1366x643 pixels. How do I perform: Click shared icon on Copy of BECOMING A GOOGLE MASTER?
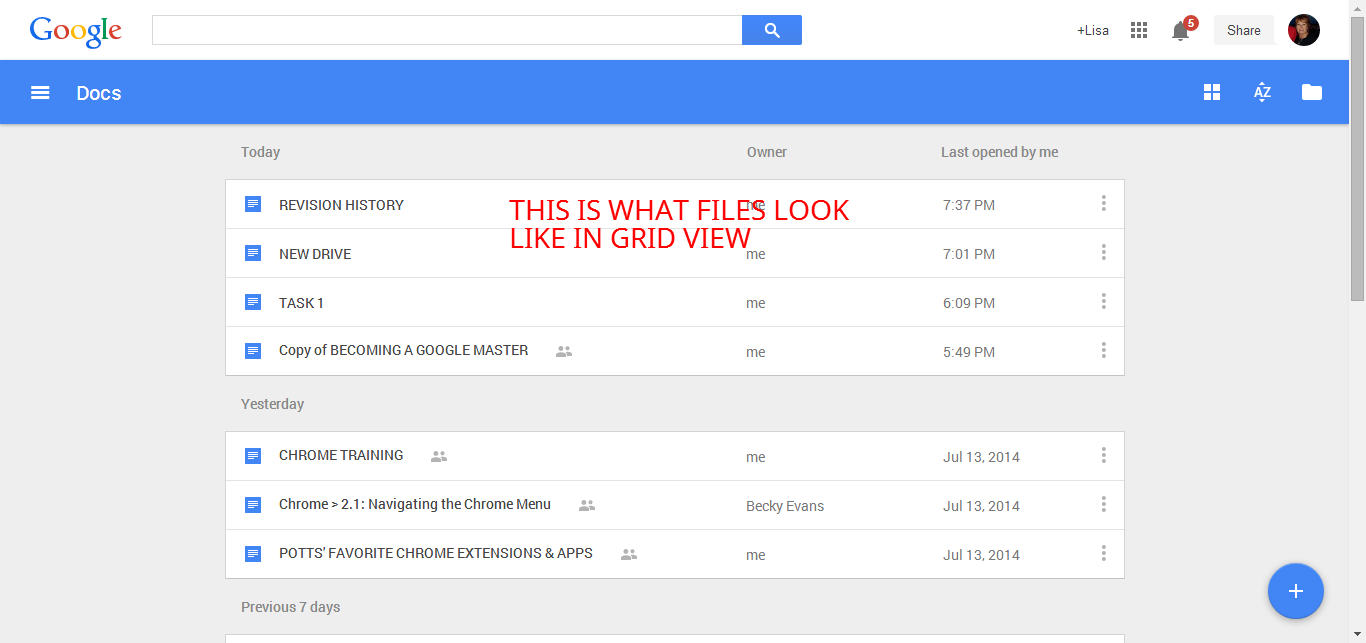[564, 352]
